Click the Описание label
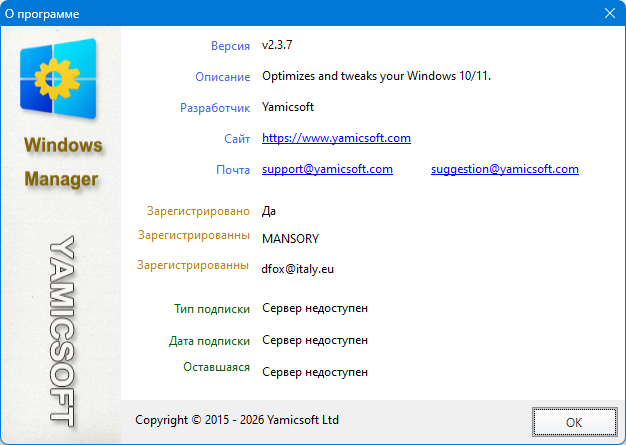 tap(222, 77)
